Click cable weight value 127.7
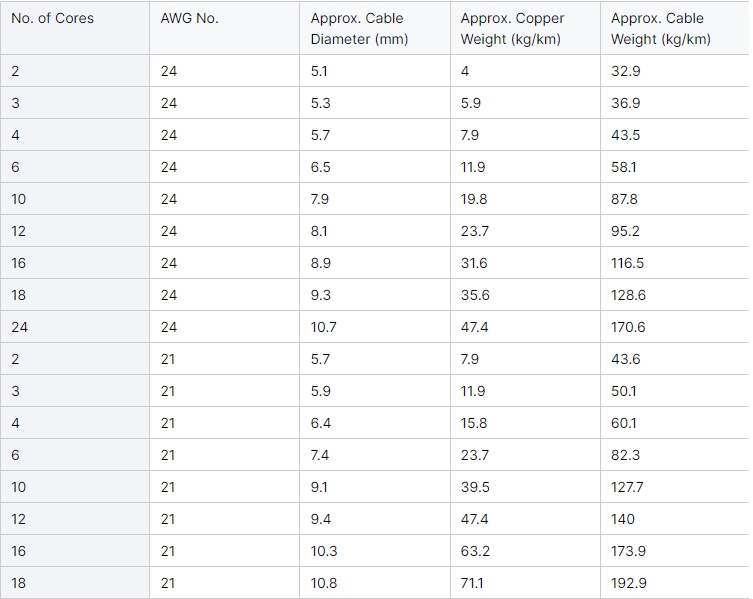Screen dimensions: 753x599 (627, 487)
